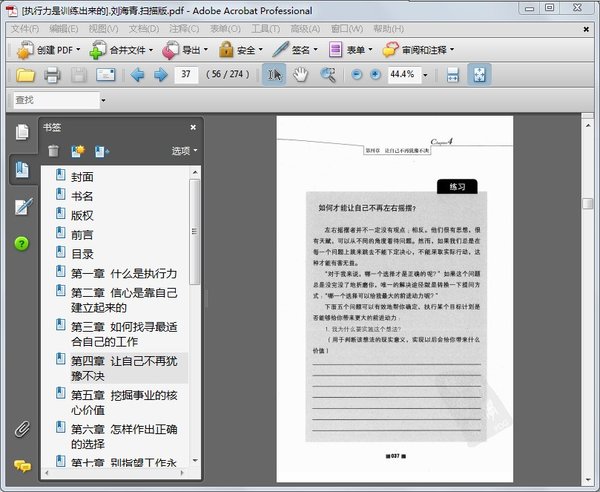Viewport: 600px width, 492px height.
Task: Open the Attachments paperclip panel
Action: 21,430
